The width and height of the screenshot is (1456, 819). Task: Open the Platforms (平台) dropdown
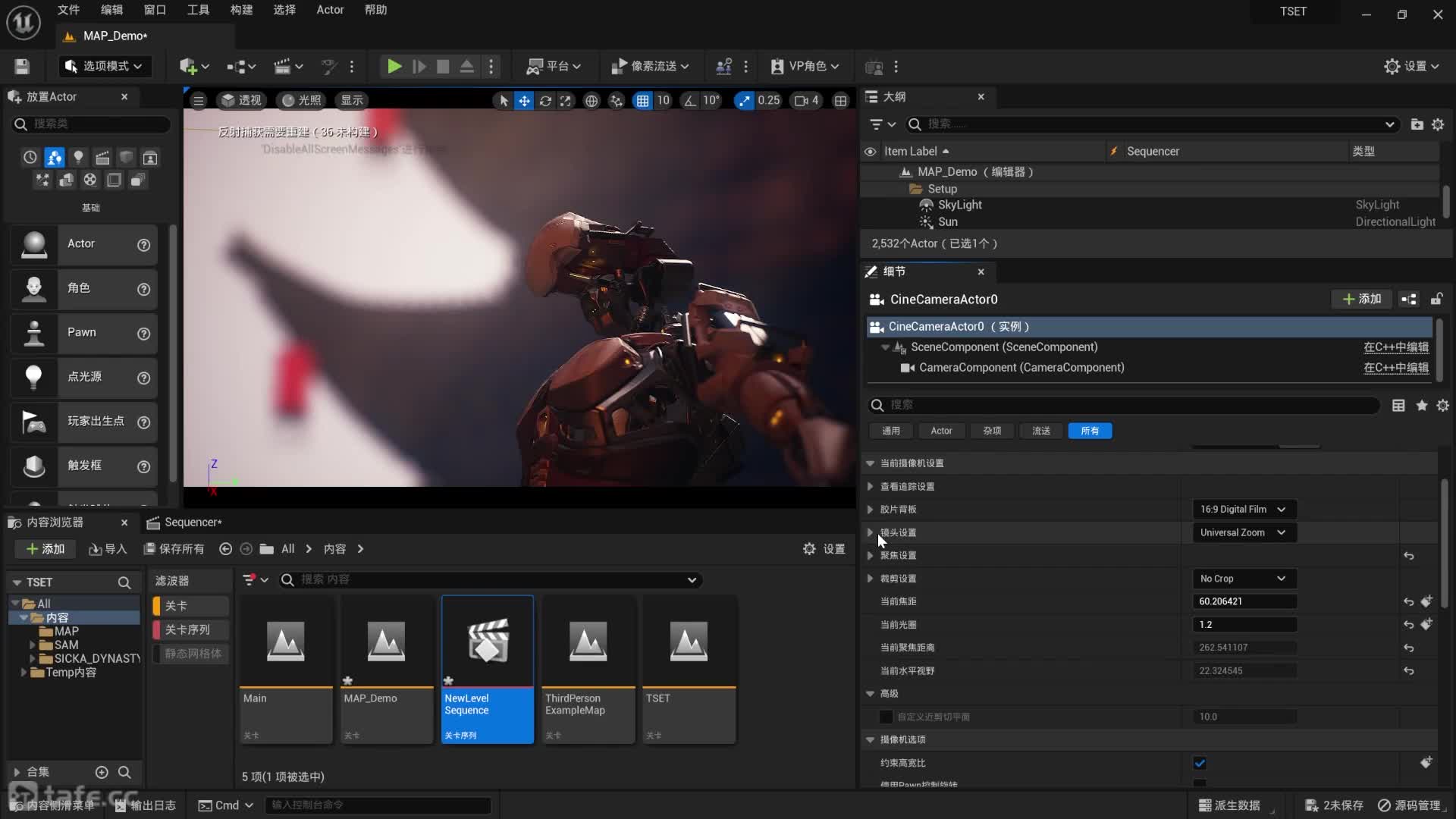tap(554, 67)
